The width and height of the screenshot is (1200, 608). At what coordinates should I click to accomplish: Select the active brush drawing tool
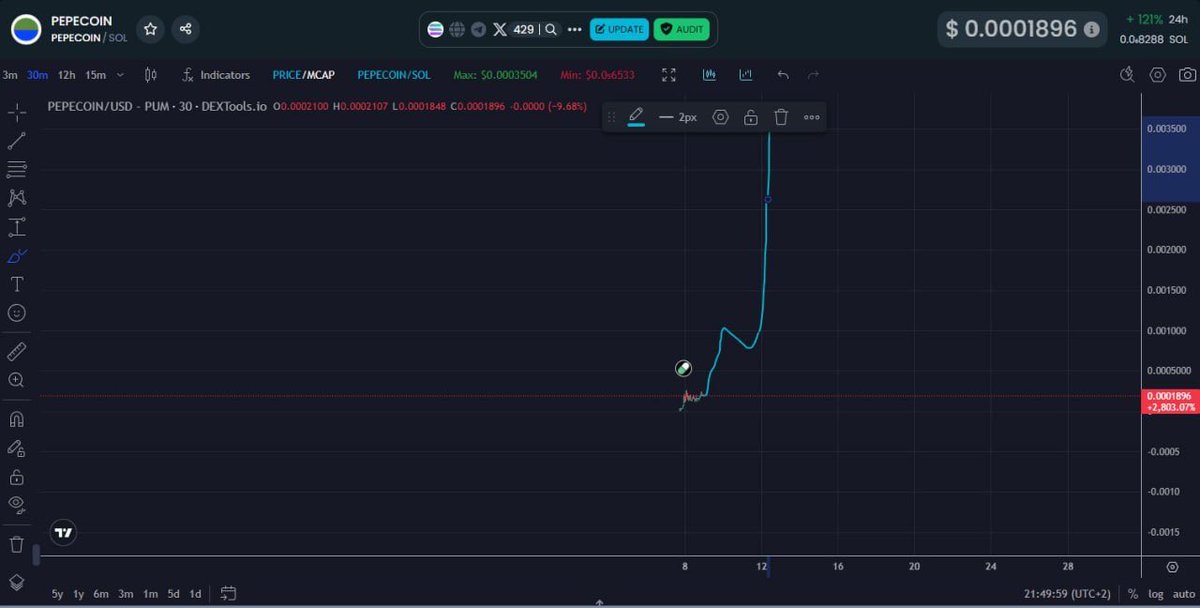pos(17,256)
